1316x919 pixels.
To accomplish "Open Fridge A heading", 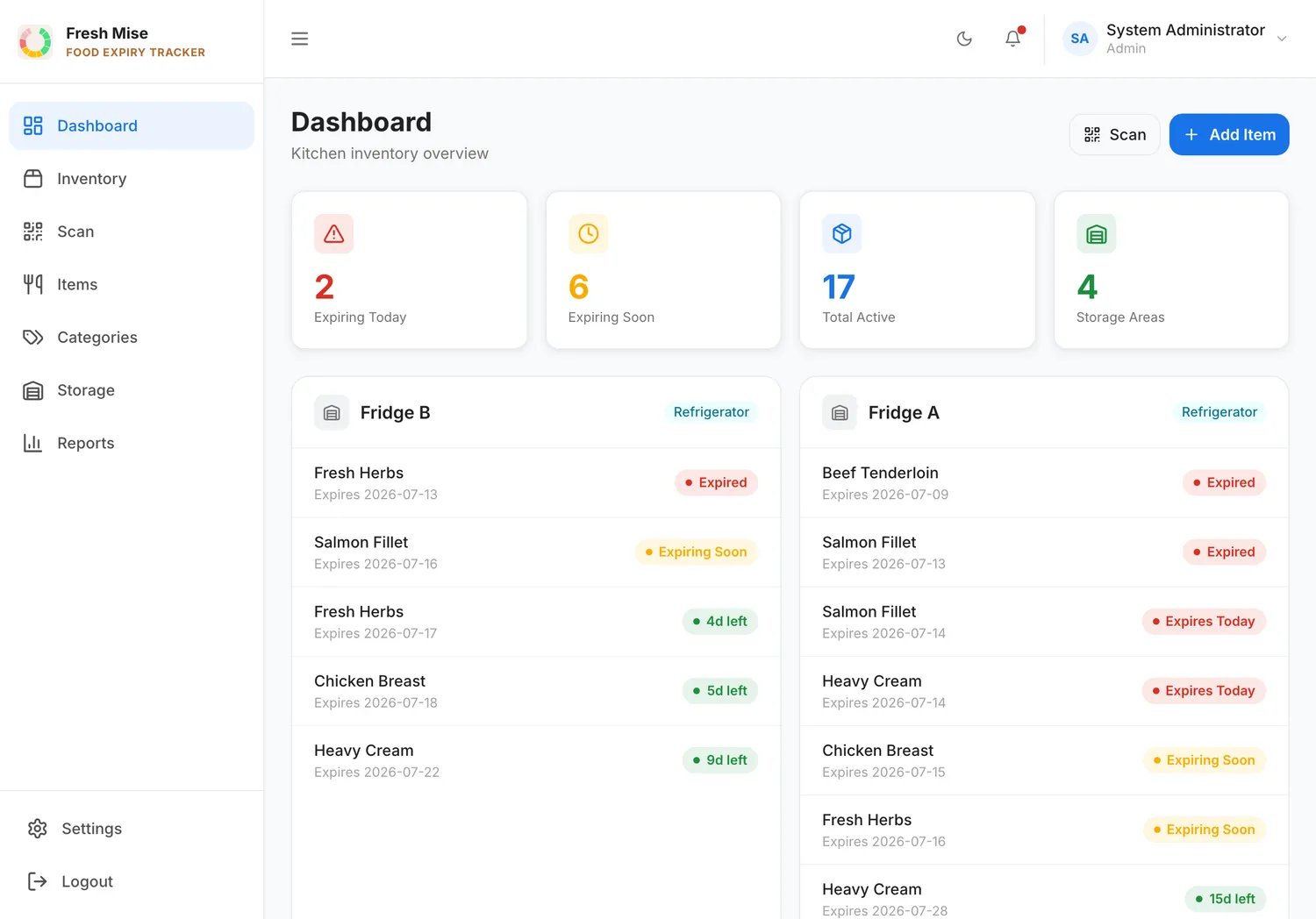I will point(904,413).
